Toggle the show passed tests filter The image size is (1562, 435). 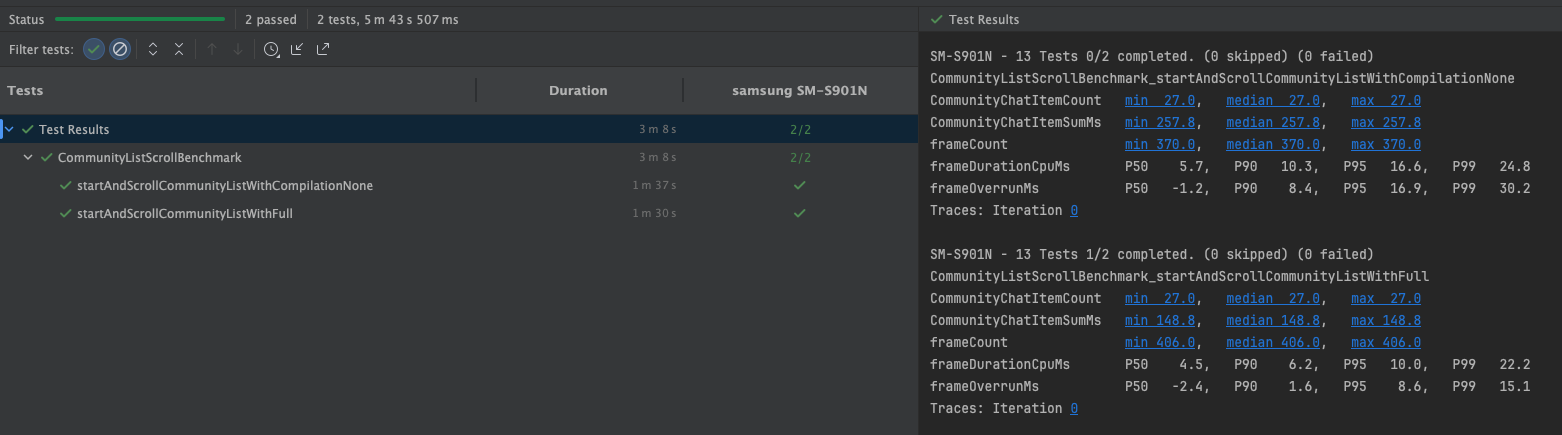tap(94, 49)
